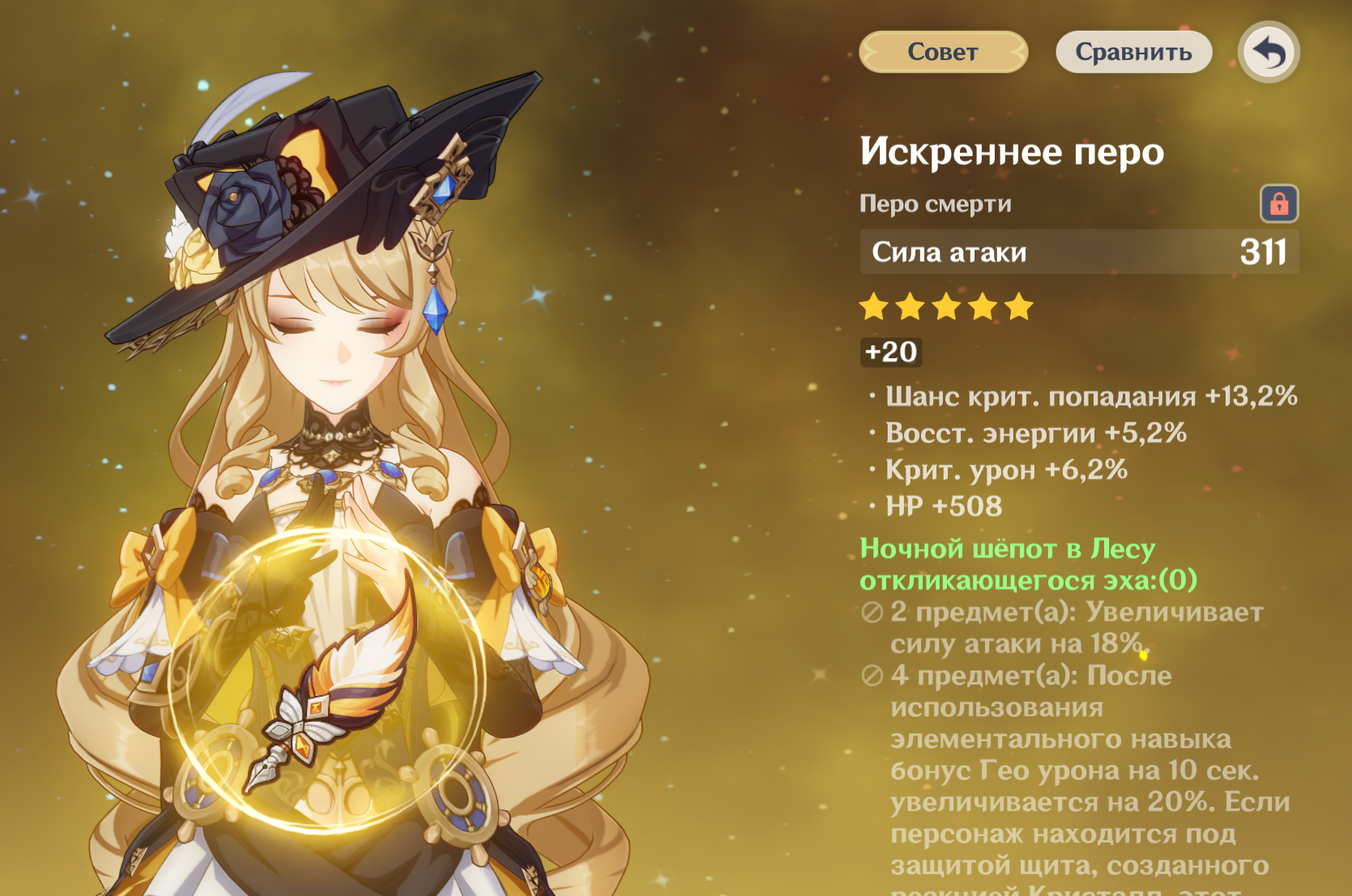Click the blue crystal earring on character
Image resolution: width=1352 pixels, height=896 pixels.
pyautogui.click(x=435, y=306)
